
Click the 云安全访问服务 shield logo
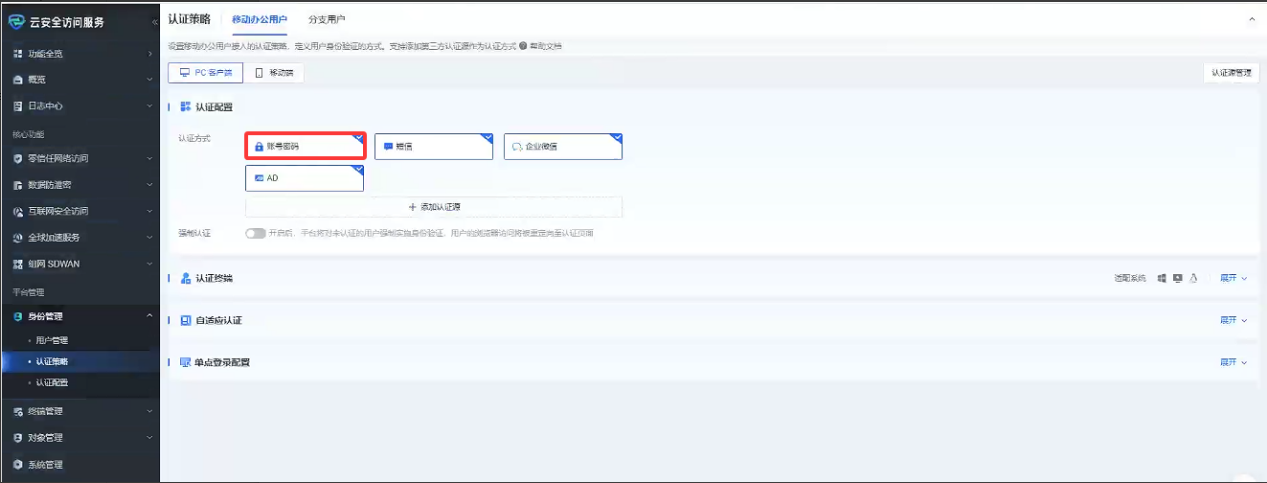(x=16, y=22)
